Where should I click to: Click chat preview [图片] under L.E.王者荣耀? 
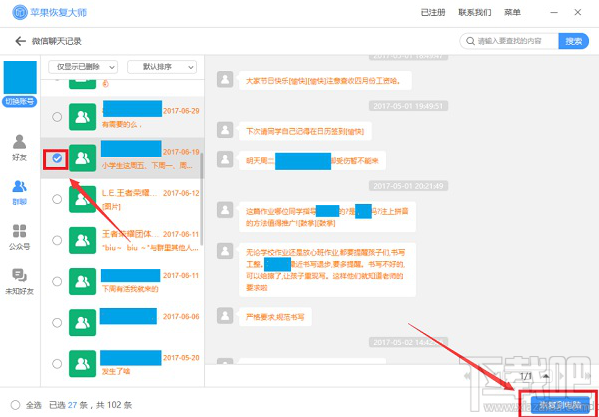(111, 207)
